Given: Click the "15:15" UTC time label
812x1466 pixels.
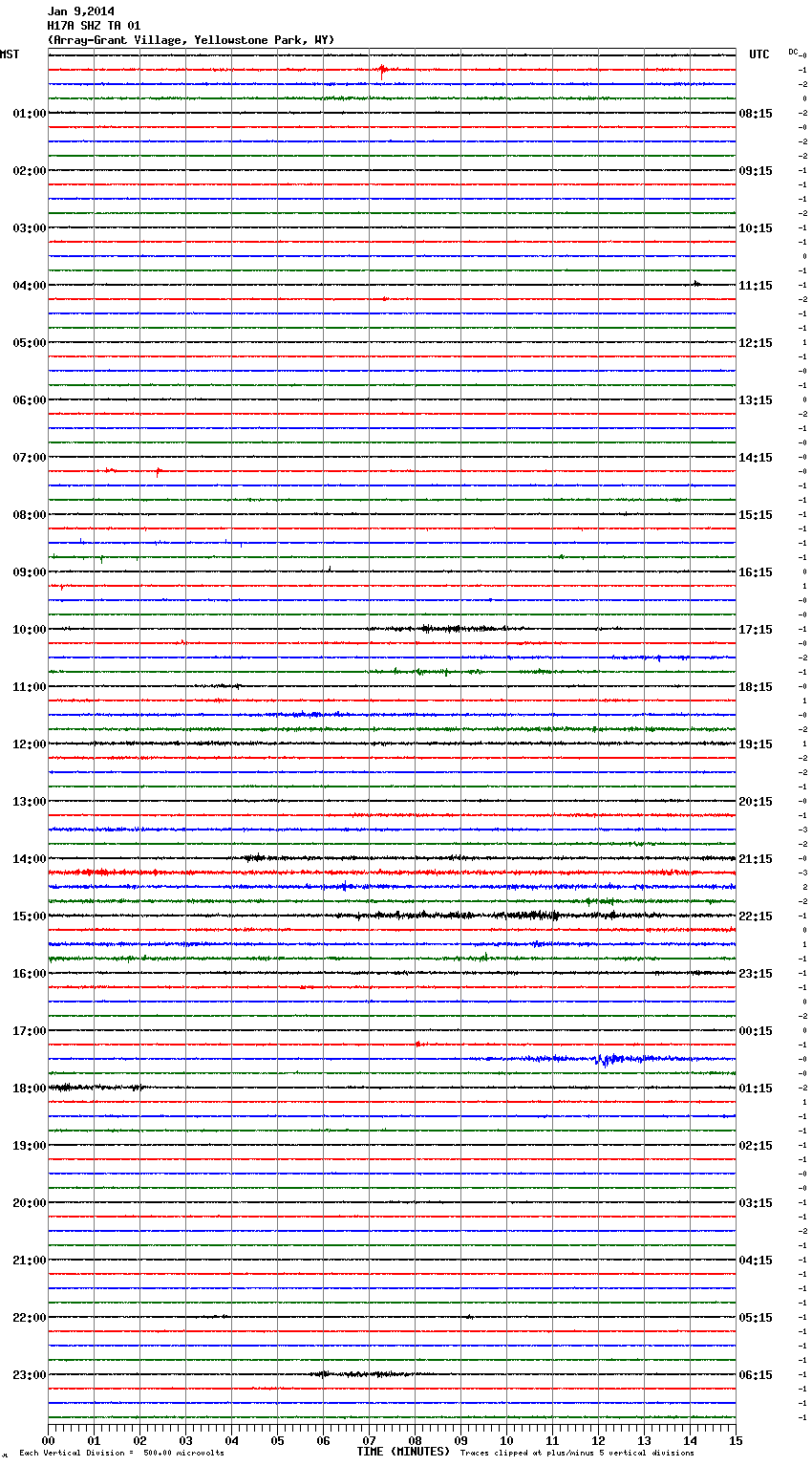Looking at the screenshot, I should pos(756,515).
